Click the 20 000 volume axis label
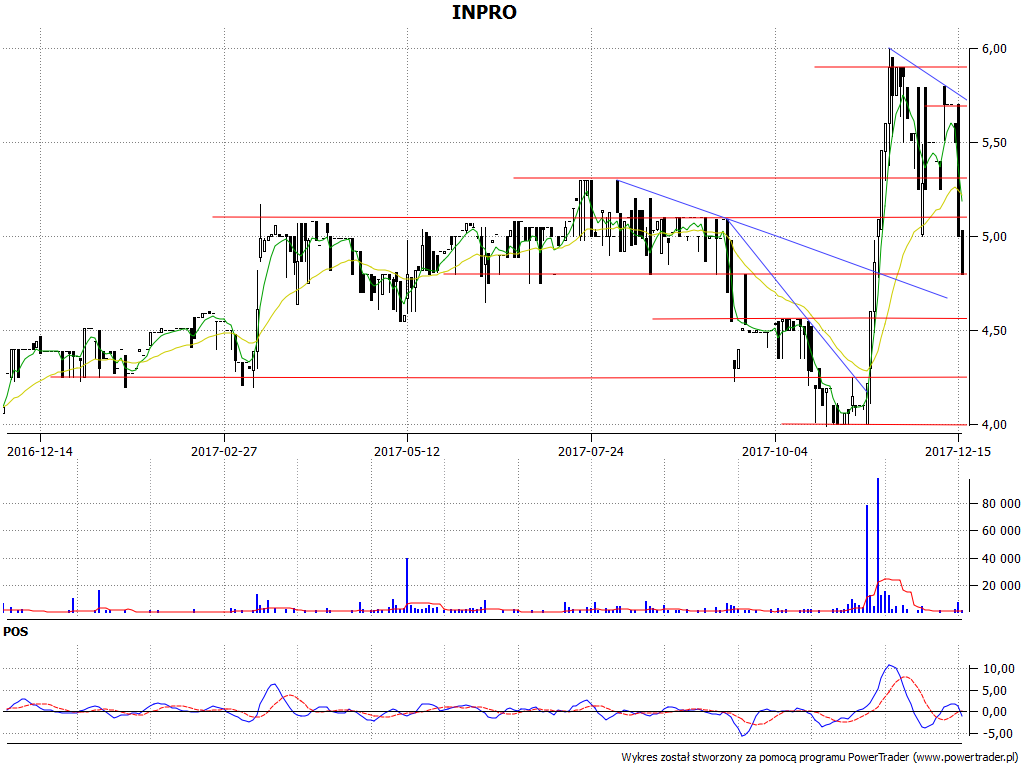 pos(1001,586)
